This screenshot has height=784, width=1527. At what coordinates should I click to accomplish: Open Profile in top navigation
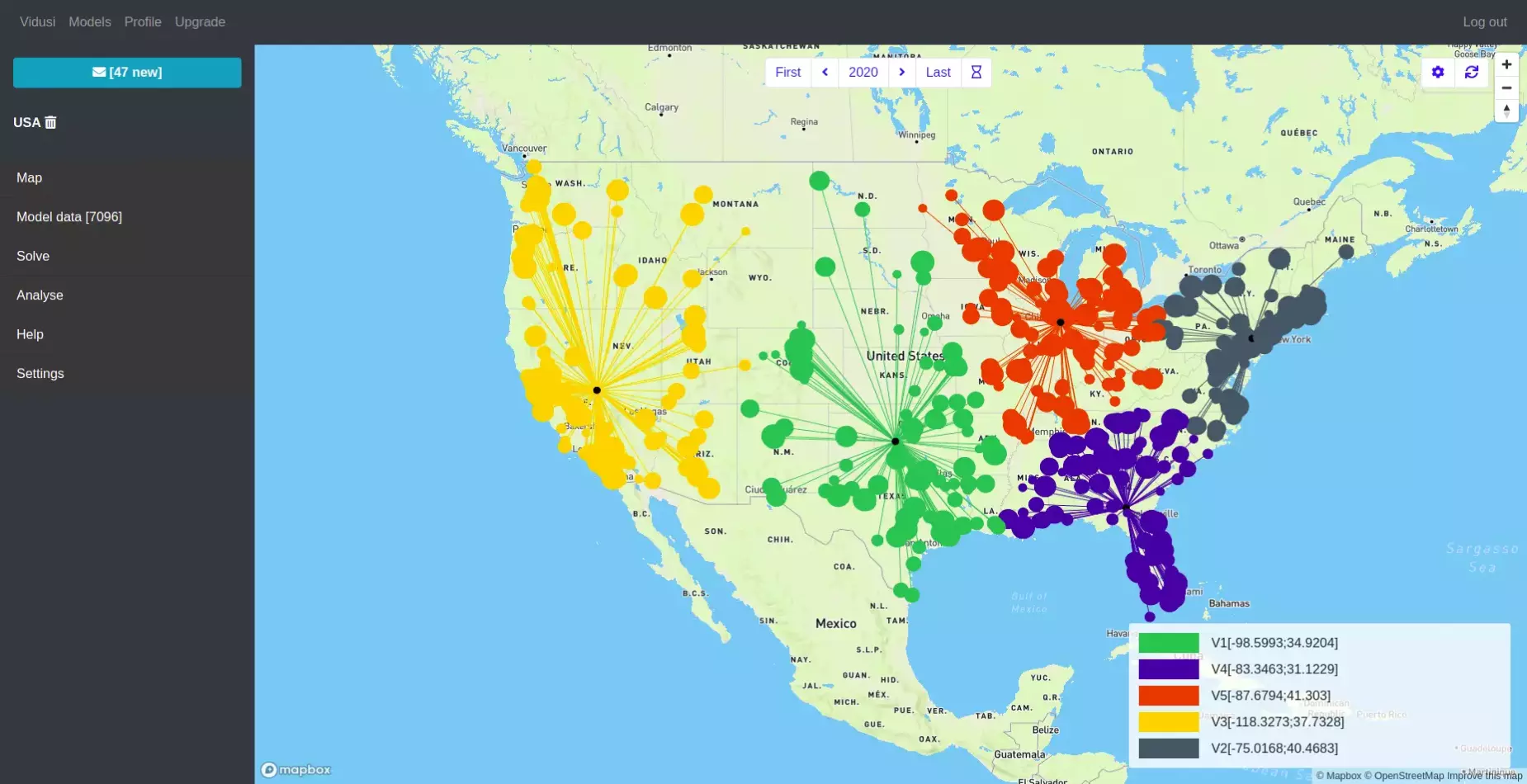143,21
